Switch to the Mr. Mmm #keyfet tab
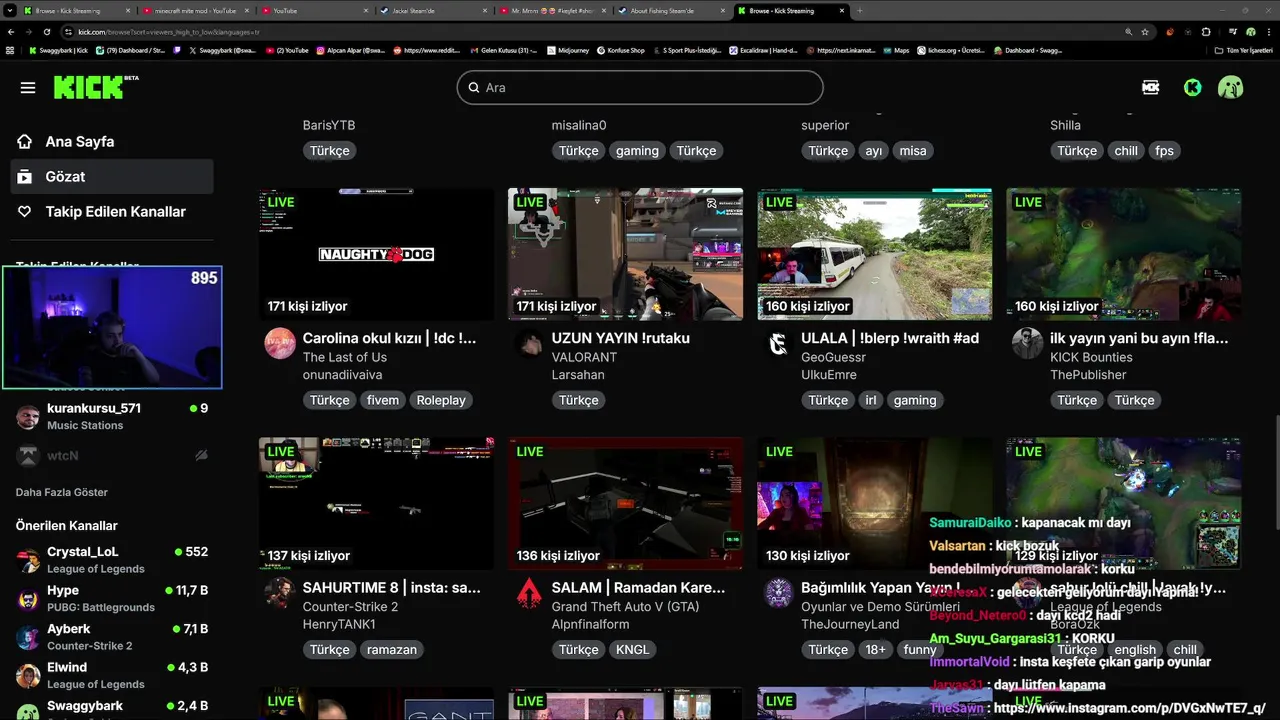 pos(551,10)
